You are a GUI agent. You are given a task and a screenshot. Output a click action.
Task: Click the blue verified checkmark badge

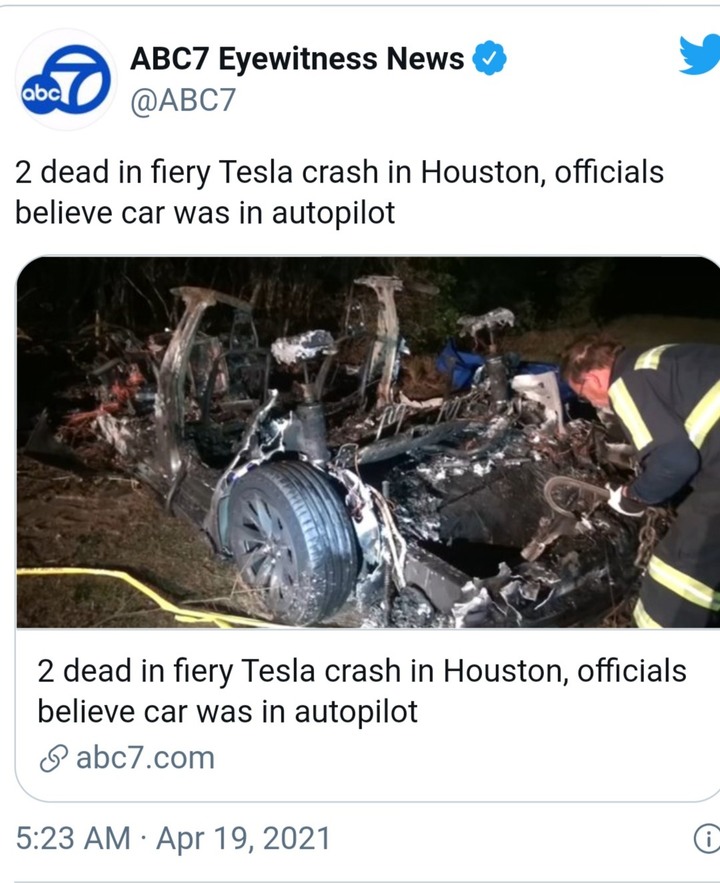point(489,58)
